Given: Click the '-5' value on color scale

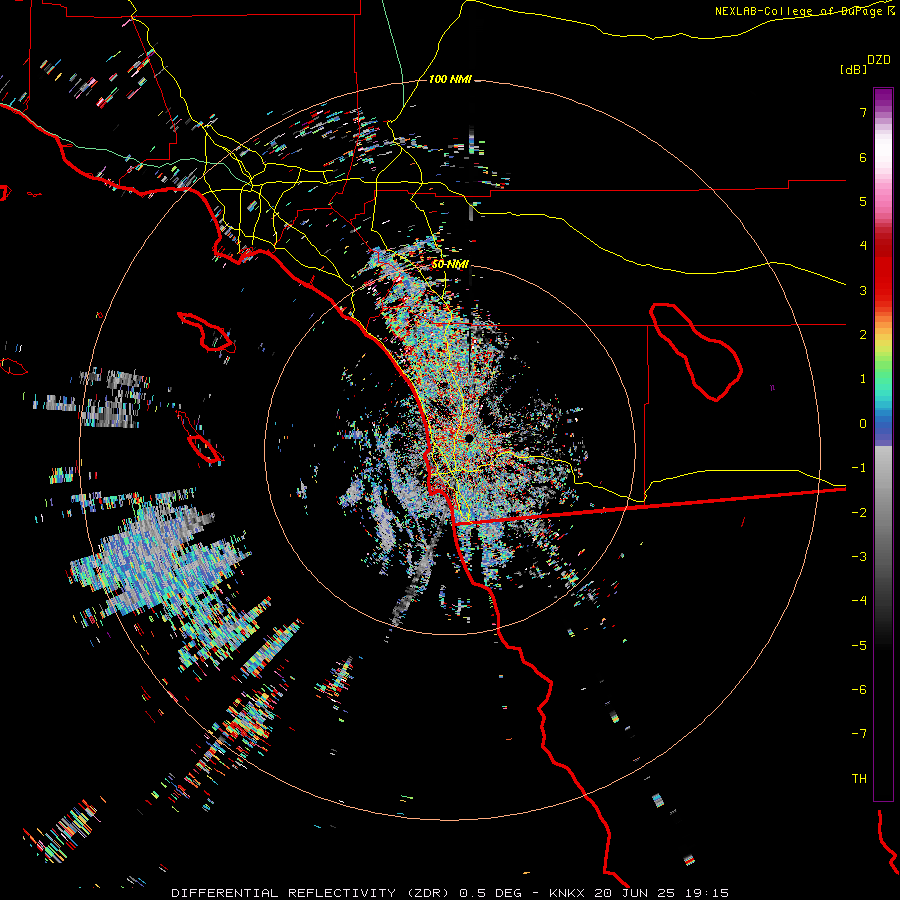Looking at the screenshot, I should click(859, 645).
